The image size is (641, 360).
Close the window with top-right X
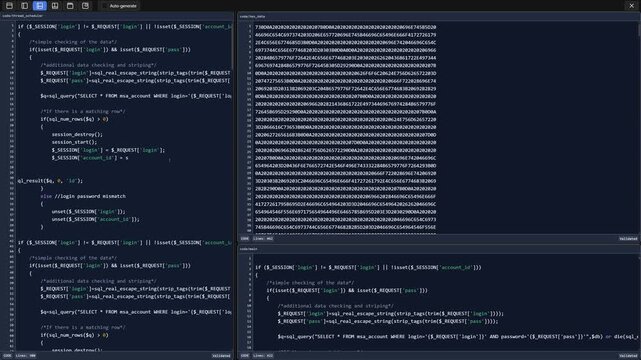tap(632, 6)
